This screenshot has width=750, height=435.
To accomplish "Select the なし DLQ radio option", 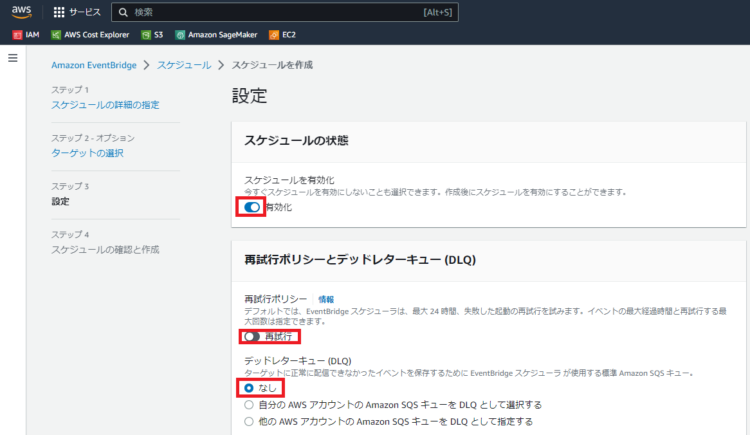I will tap(249, 388).
